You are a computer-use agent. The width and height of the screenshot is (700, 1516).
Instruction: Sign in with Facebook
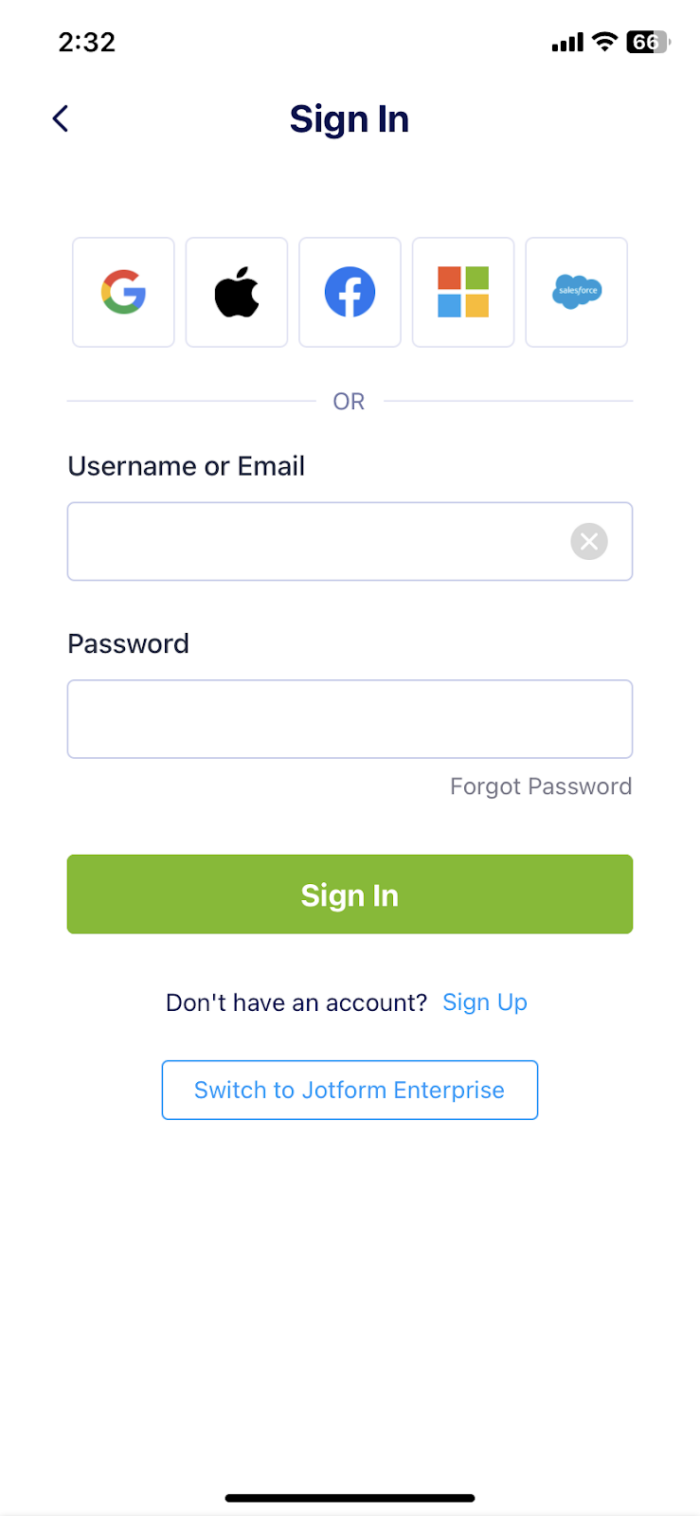[x=349, y=292]
